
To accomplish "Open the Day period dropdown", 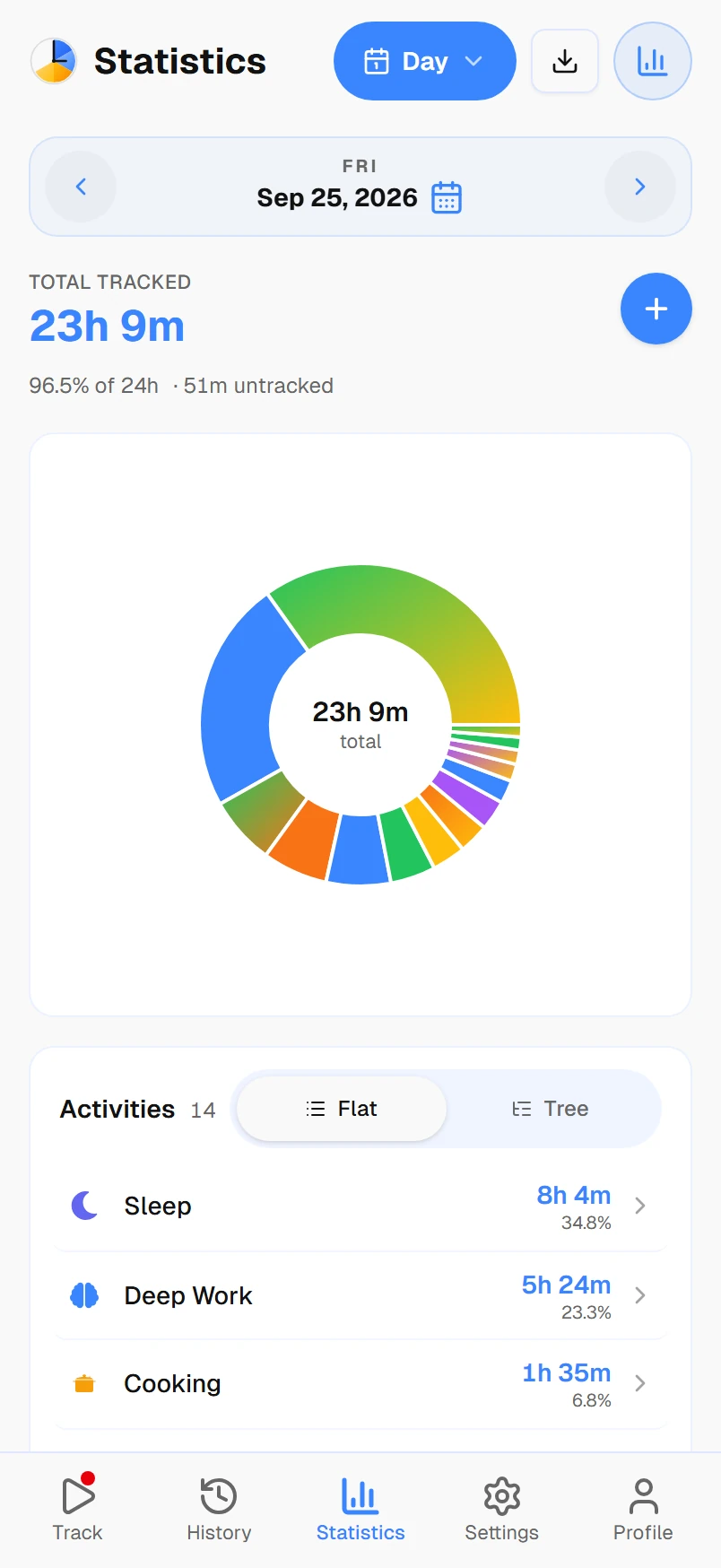I will [x=424, y=61].
